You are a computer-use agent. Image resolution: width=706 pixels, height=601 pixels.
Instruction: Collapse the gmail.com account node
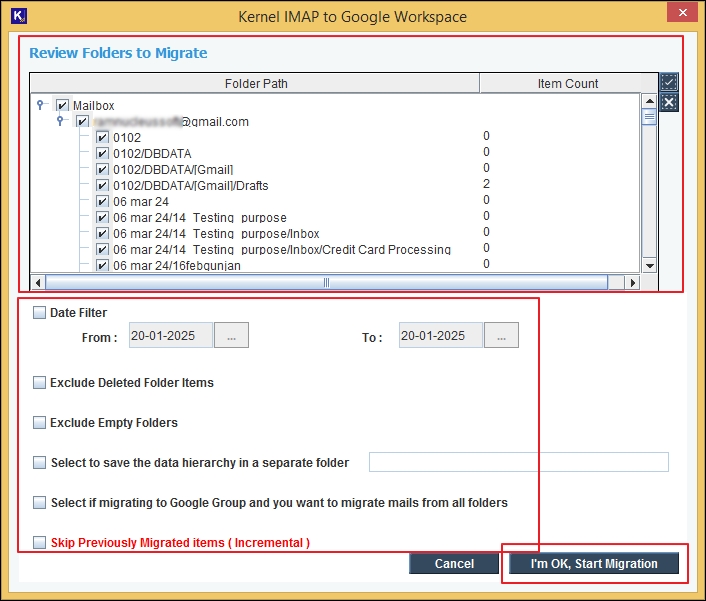pyautogui.click(x=60, y=121)
